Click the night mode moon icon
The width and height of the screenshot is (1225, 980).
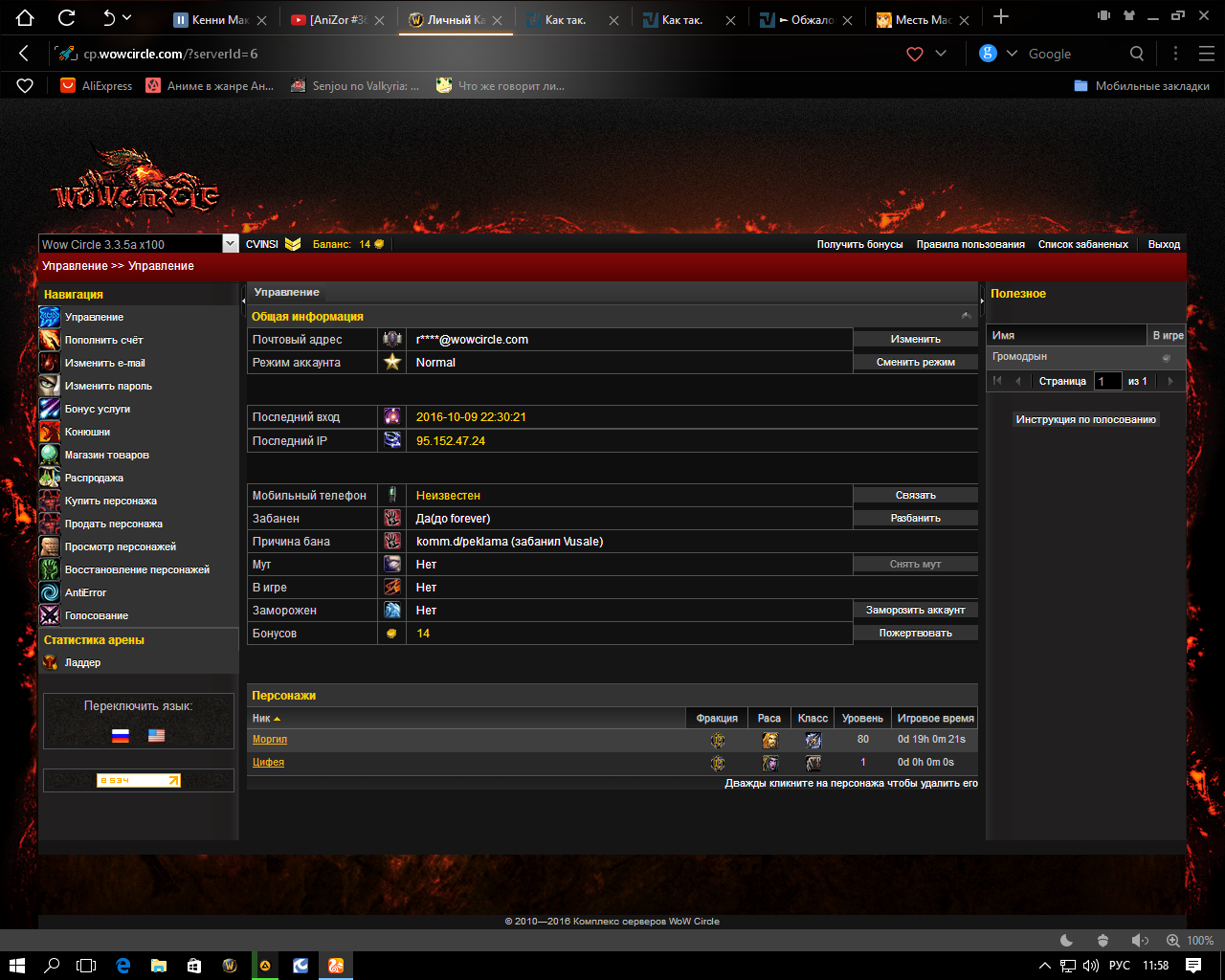point(1067,941)
